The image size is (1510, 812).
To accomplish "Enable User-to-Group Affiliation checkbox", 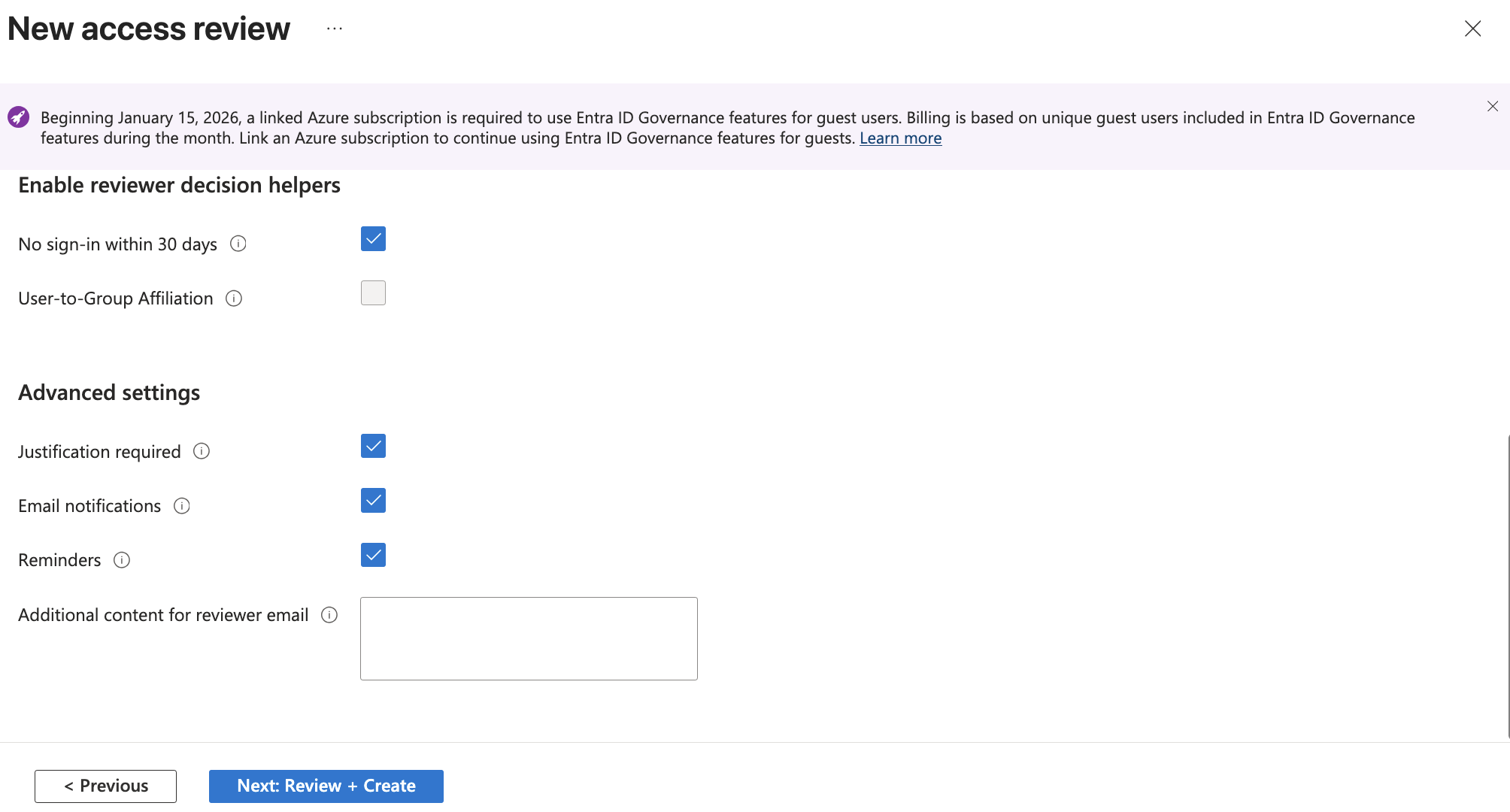I will (x=373, y=293).
